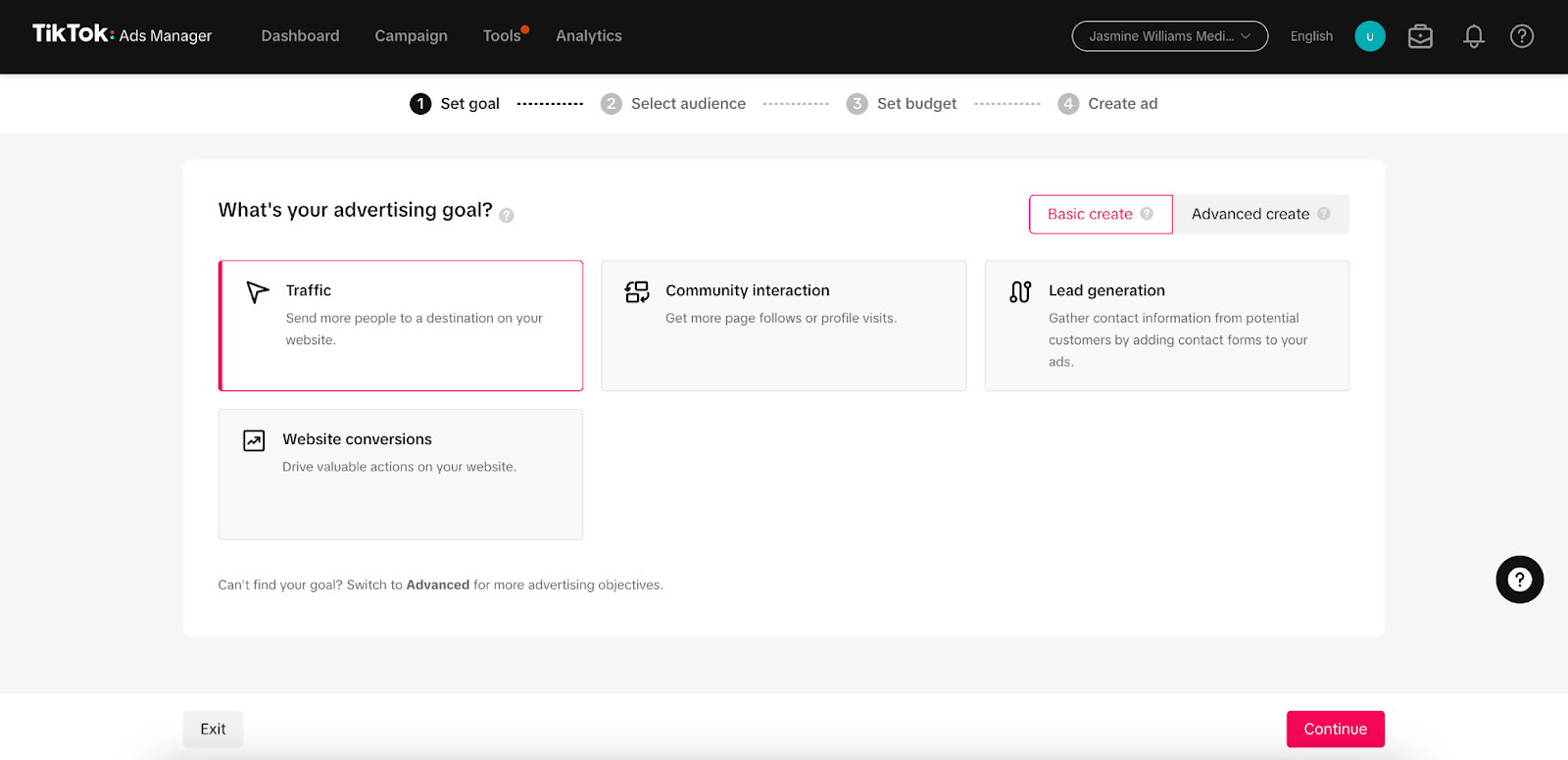Viewport: 1568px width, 760px height.
Task: Open the notifications bell icon
Action: tap(1473, 36)
